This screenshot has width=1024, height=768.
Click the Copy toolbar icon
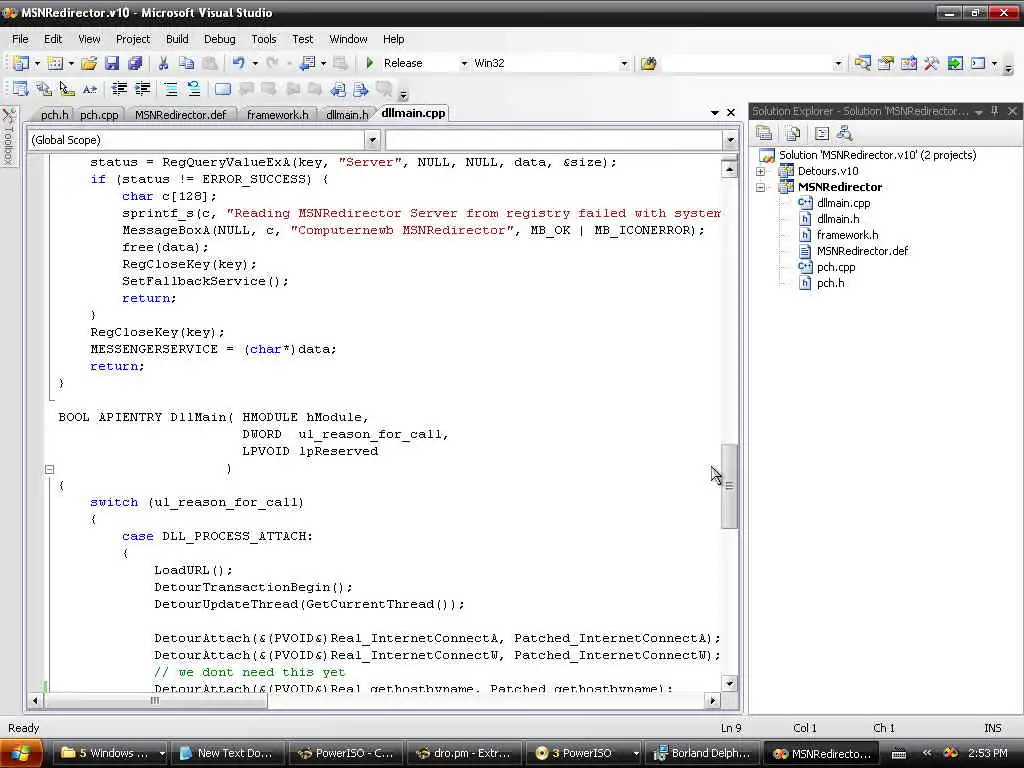click(x=186, y=63)
